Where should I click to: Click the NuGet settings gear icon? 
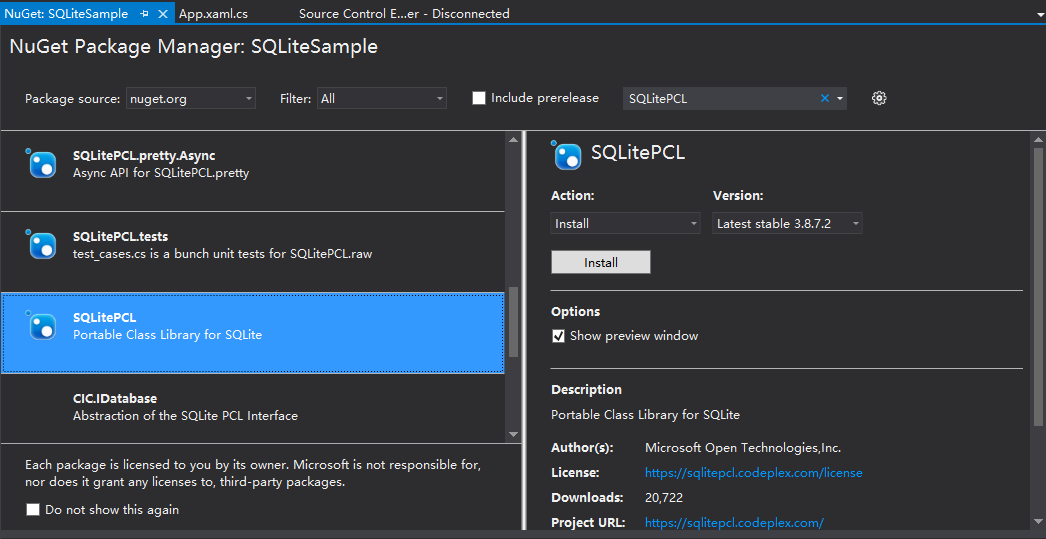click(879, 98)
